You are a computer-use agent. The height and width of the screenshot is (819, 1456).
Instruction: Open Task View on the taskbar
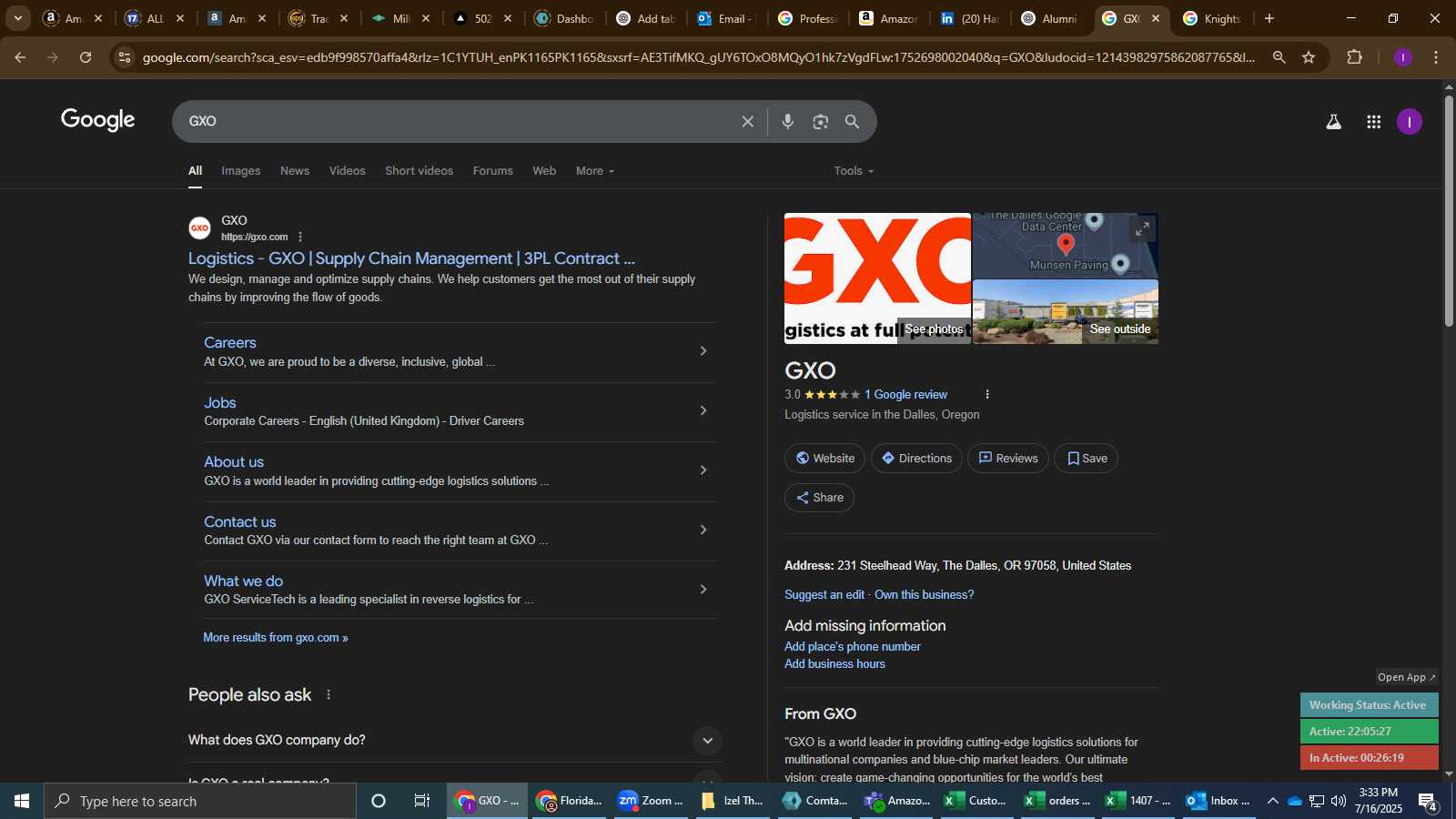click(422, 801)
